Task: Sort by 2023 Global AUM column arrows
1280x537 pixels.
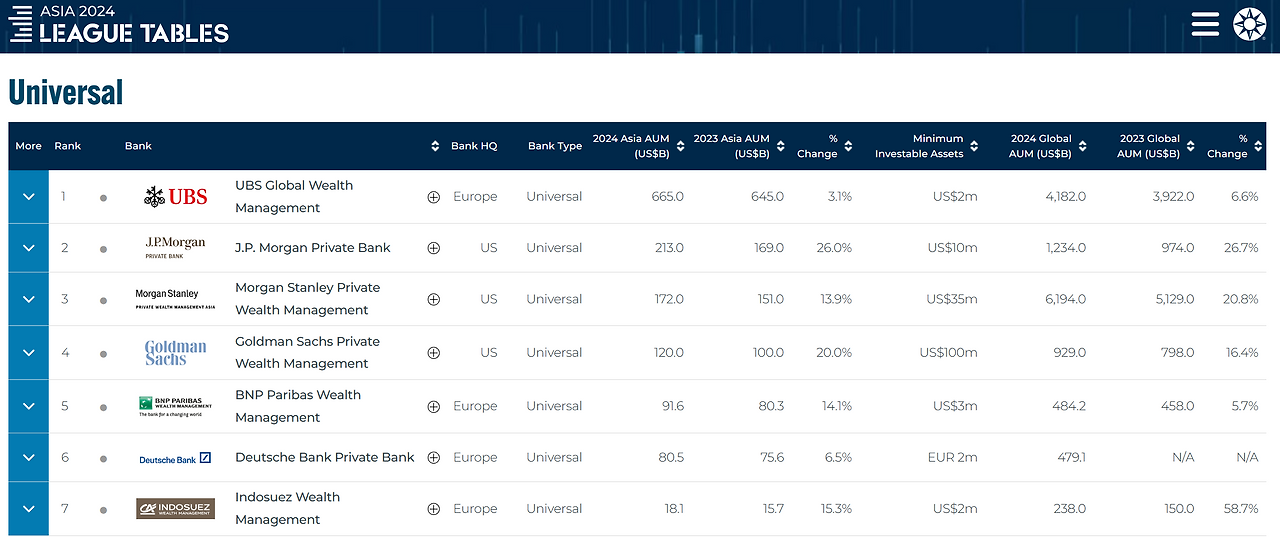Action: coord(1190,146)
